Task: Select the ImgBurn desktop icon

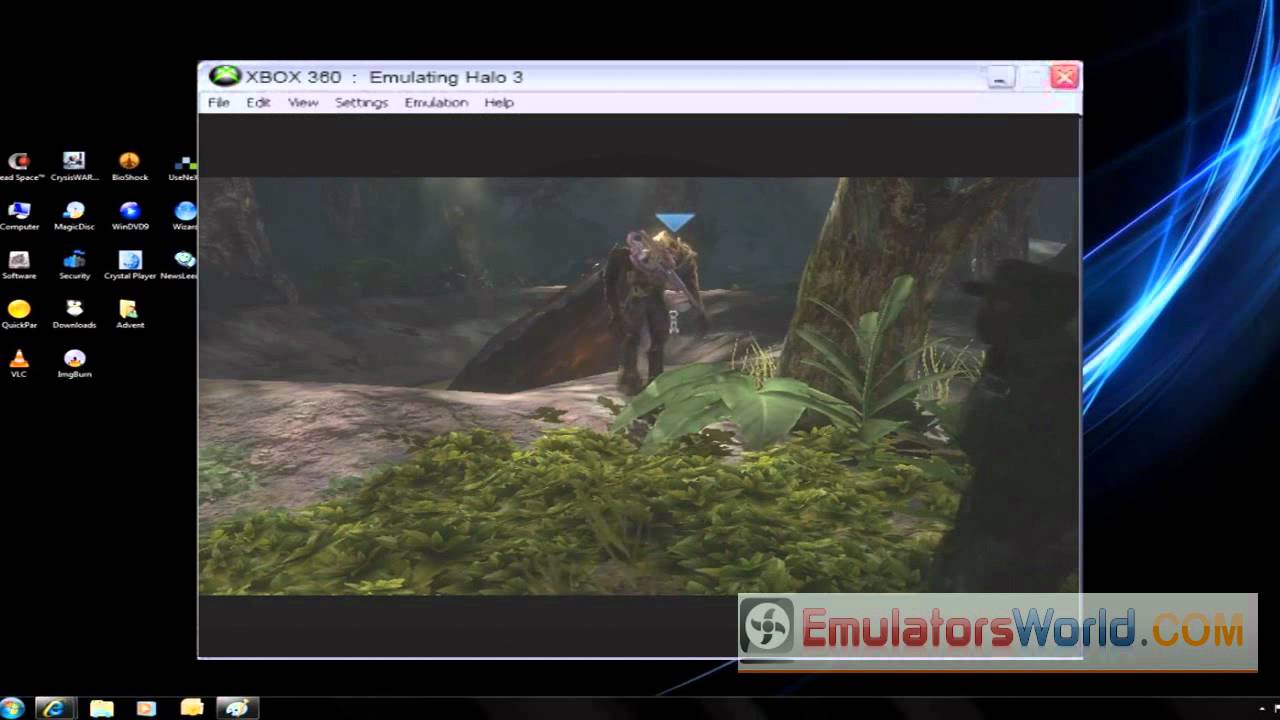Action: pyautogui.click(x=74, y=363)
